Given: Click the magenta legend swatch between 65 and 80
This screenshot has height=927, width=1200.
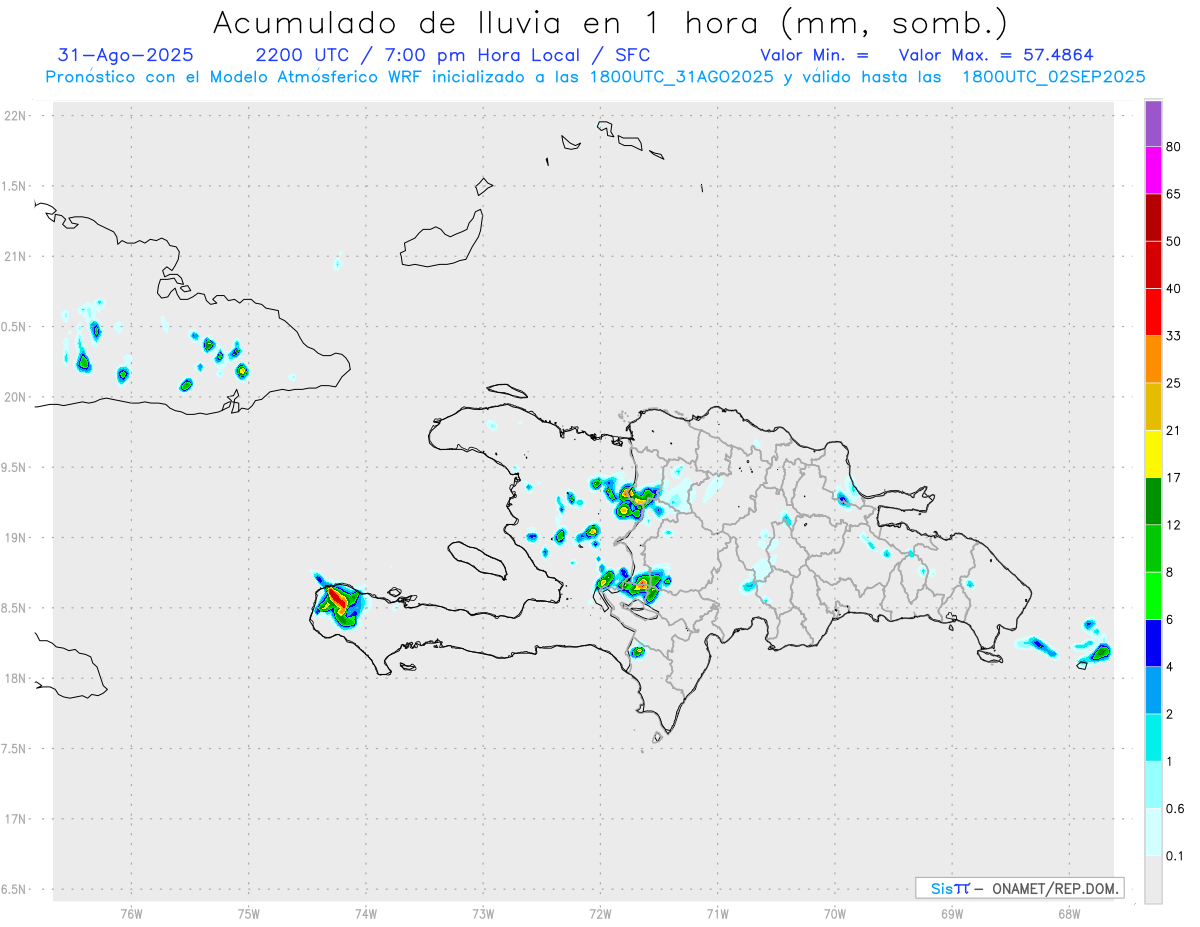Looking at the screenshot, I should (1153, 170).
